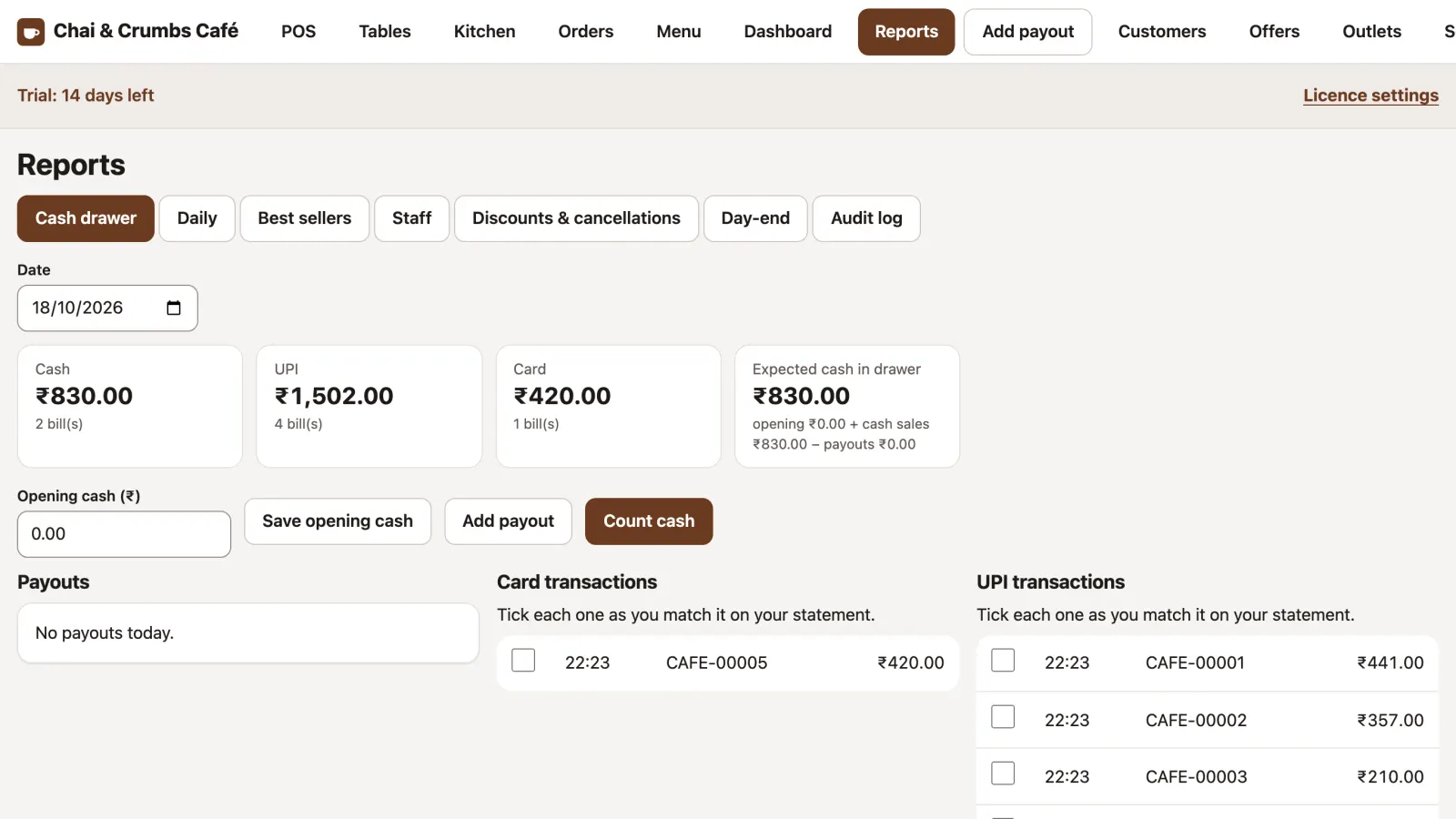Viewport: 1456px width, 819px height.
Task: Click the ₹357.00 UPI amount
Action: 1390,721
